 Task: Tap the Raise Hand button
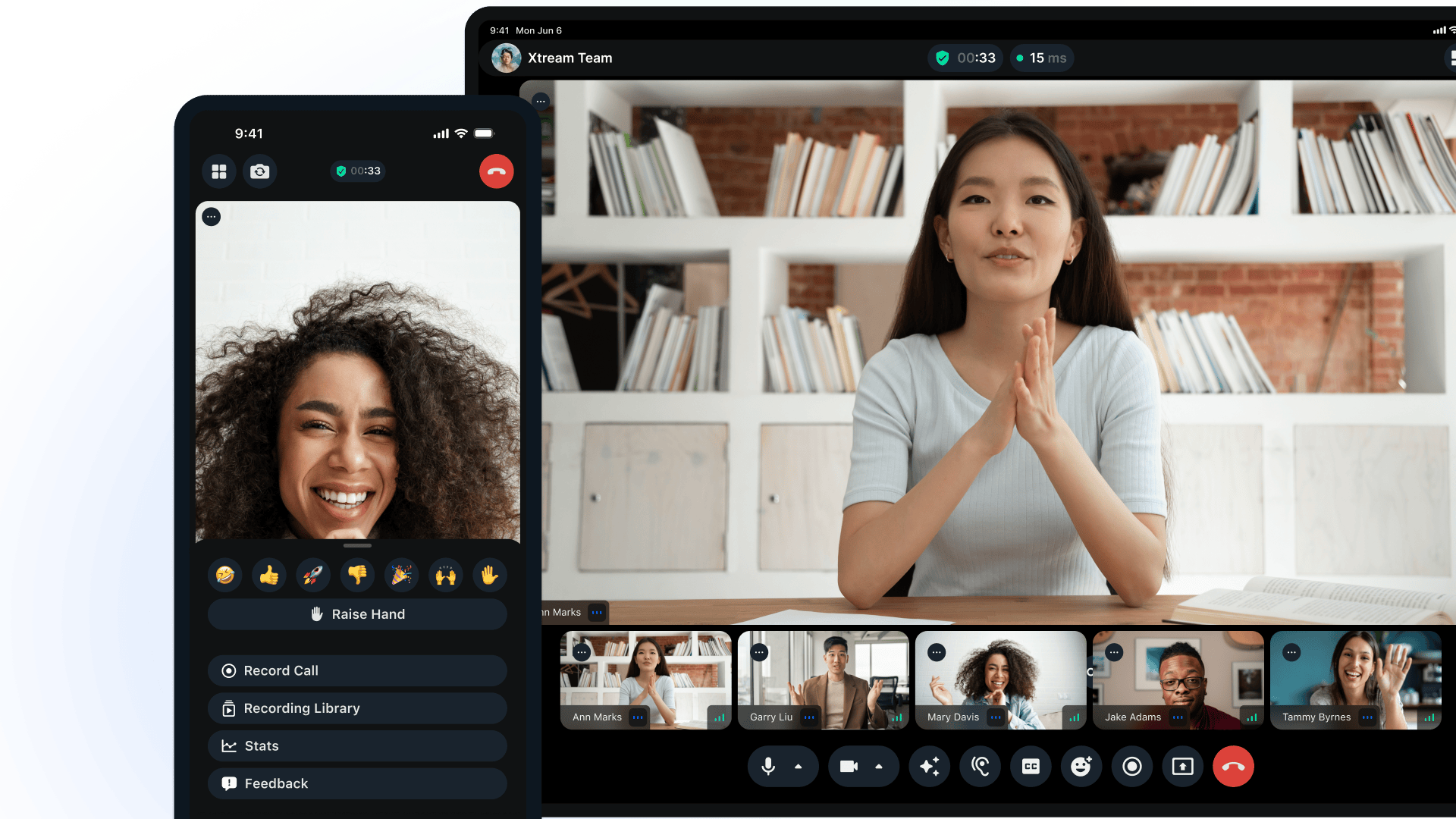point(357,614)
